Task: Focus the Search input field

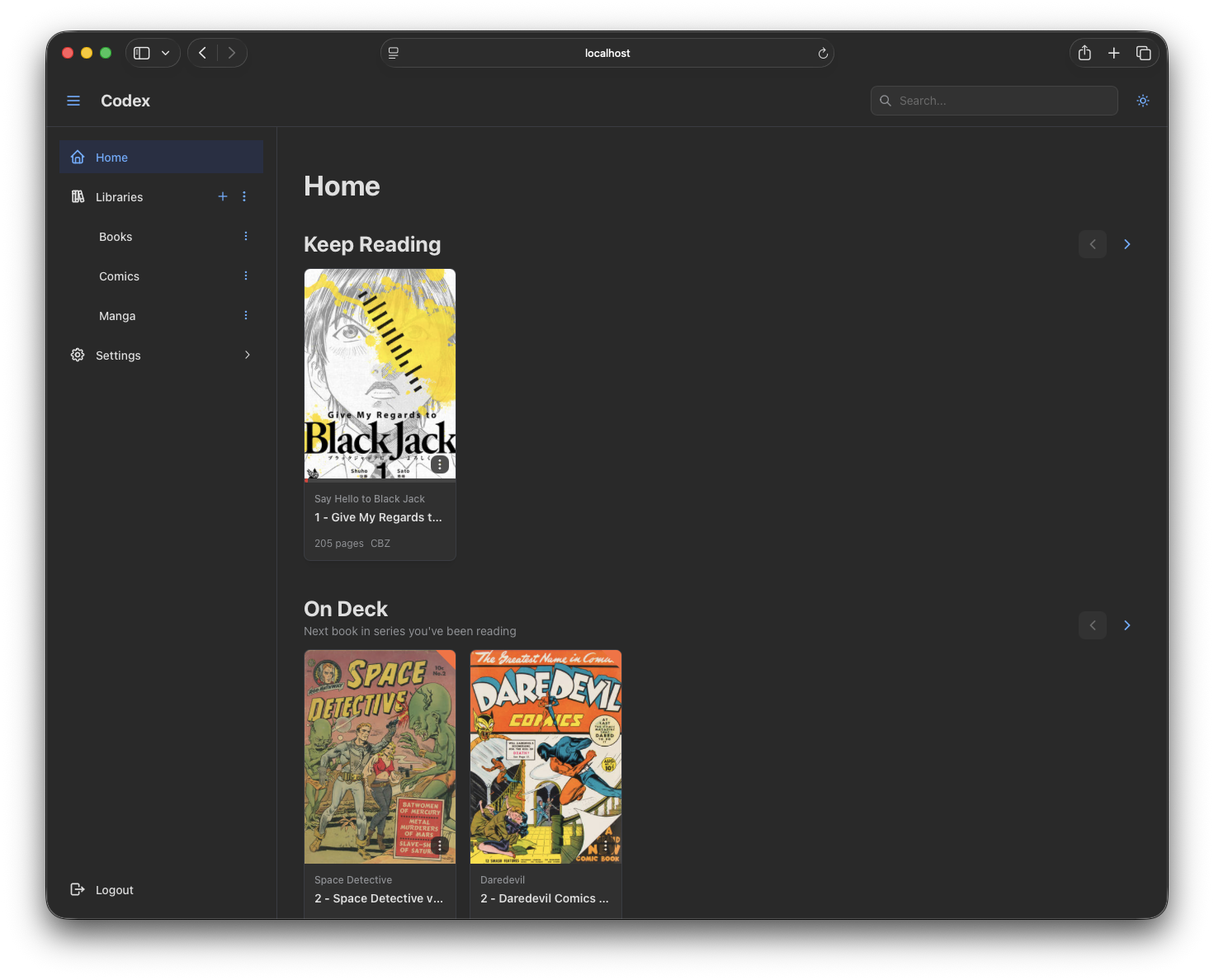Action: click(x=1003, y=101)
